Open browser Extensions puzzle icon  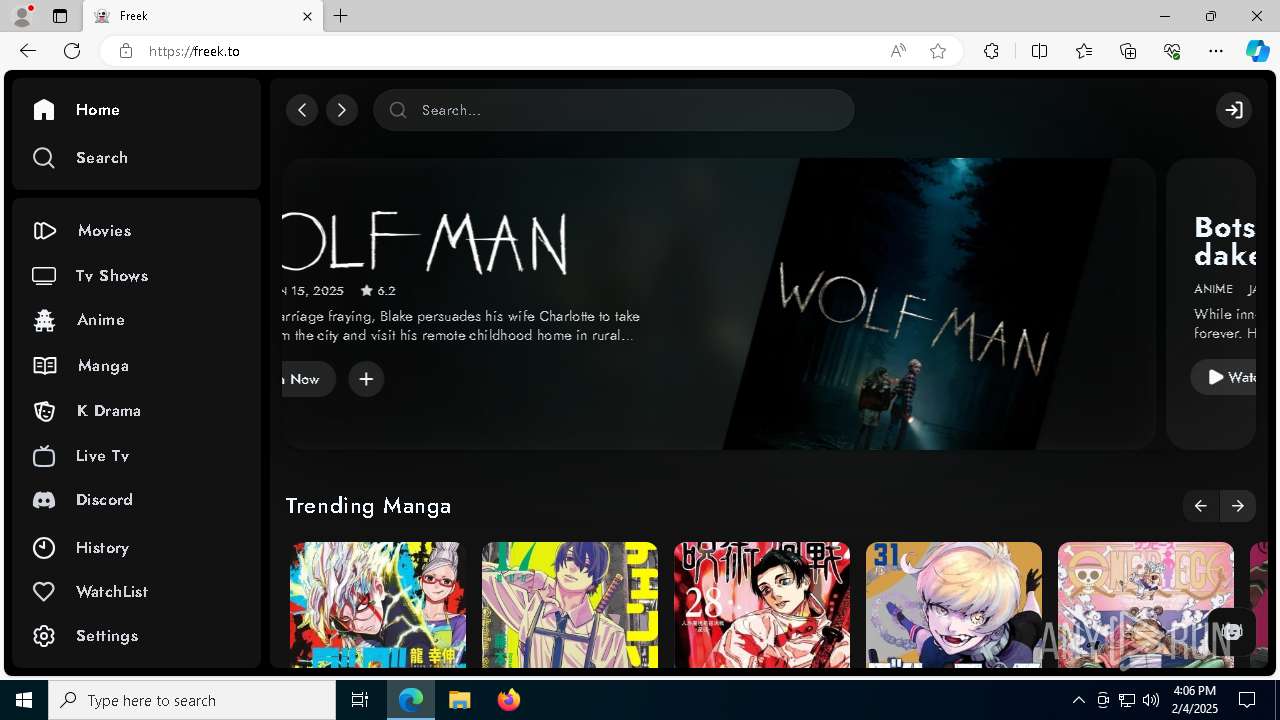click(991, 51)
